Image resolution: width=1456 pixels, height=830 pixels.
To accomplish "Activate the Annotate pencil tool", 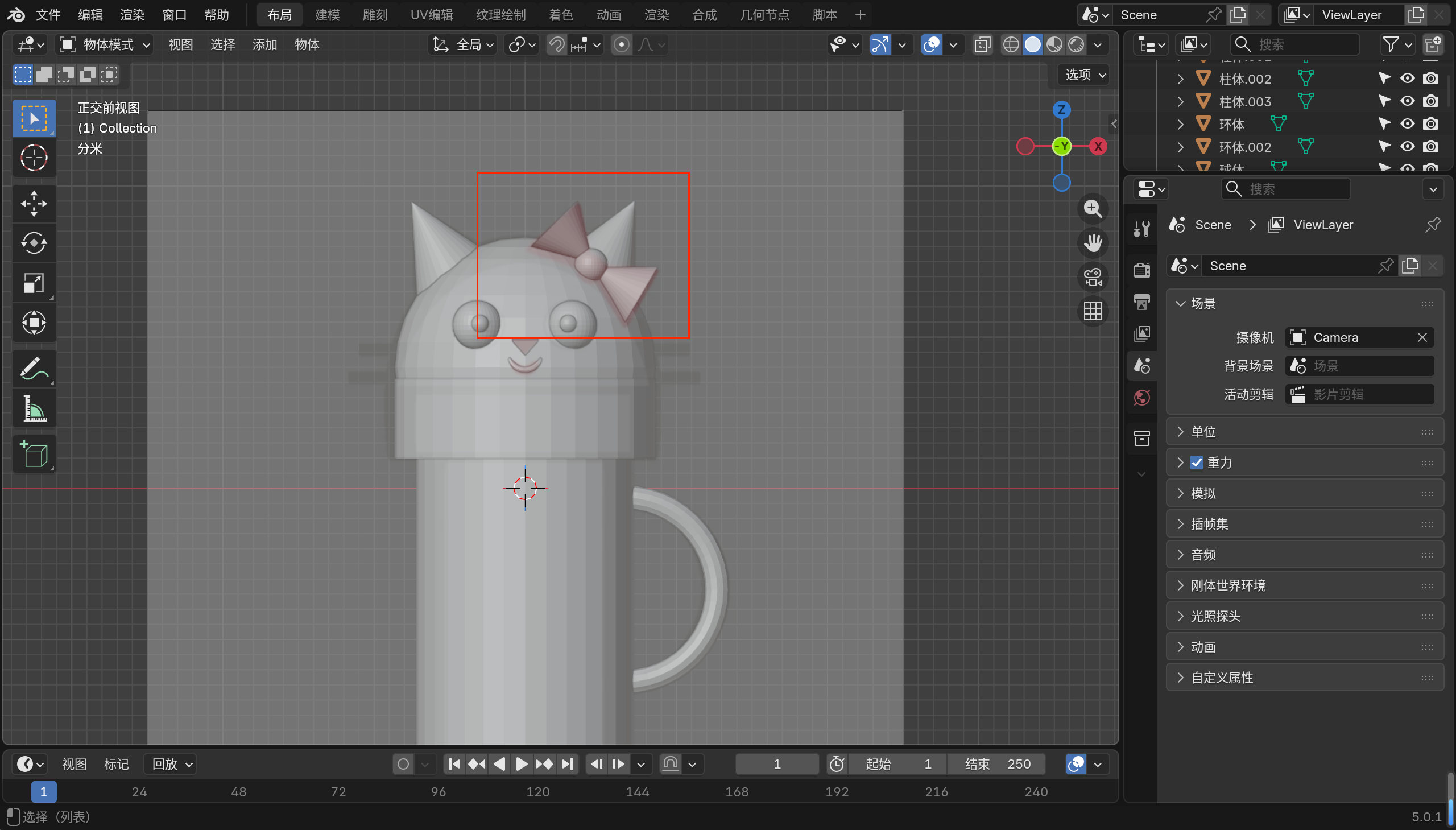I will 34,369.
